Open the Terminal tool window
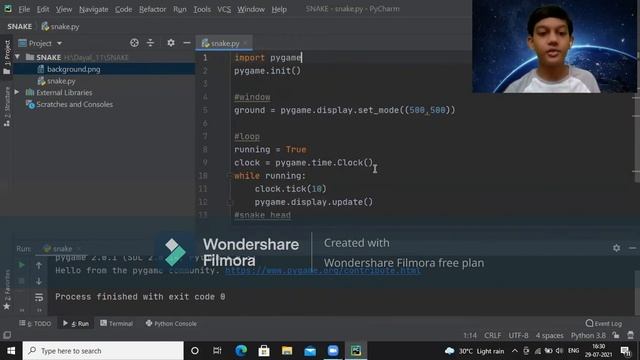Viewport: 640px width, 360px height. 117,323
